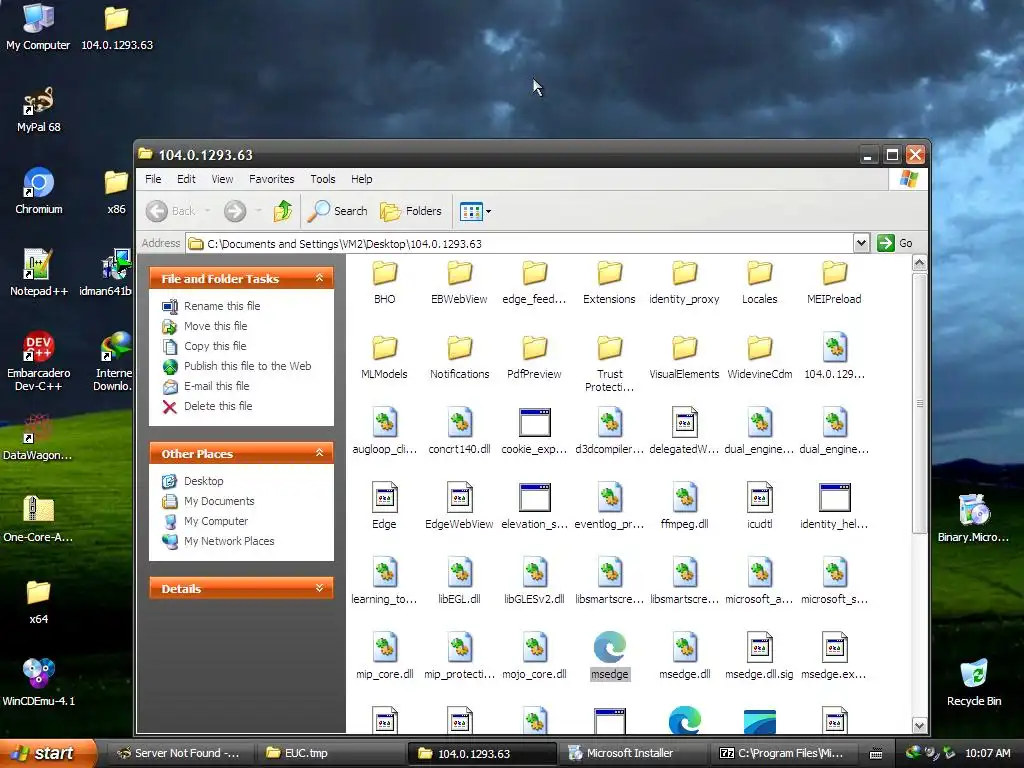Go to My Network Places link
This screenshot has width=1024, height=768.
coord(229,541)
